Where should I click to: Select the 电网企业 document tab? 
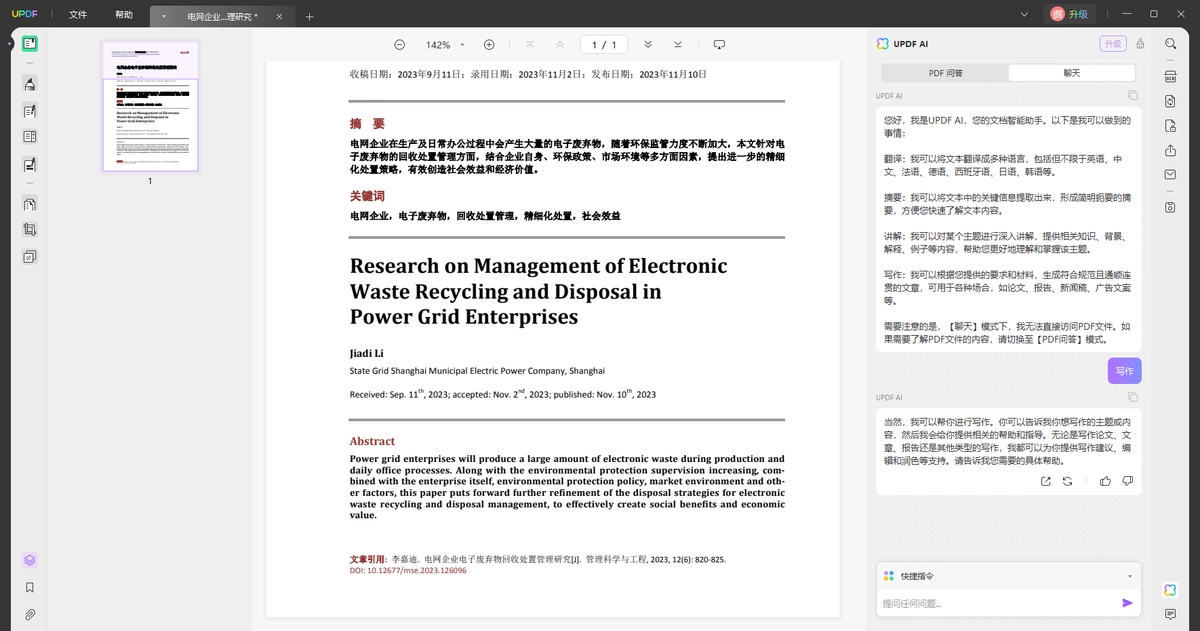(x=222, y=17)
